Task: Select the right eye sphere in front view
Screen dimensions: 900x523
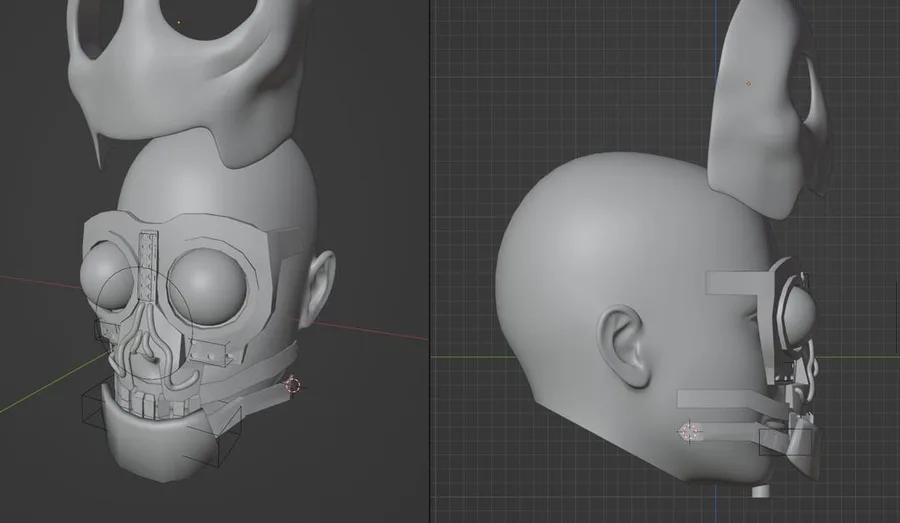Action: pyautogui.click(x=207, y=285)
